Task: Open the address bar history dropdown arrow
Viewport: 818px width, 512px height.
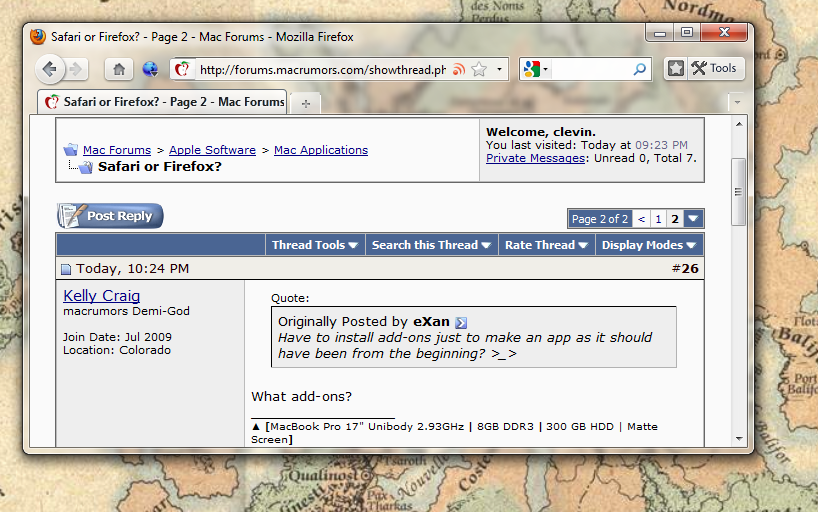Action: (x=499, y=69)
